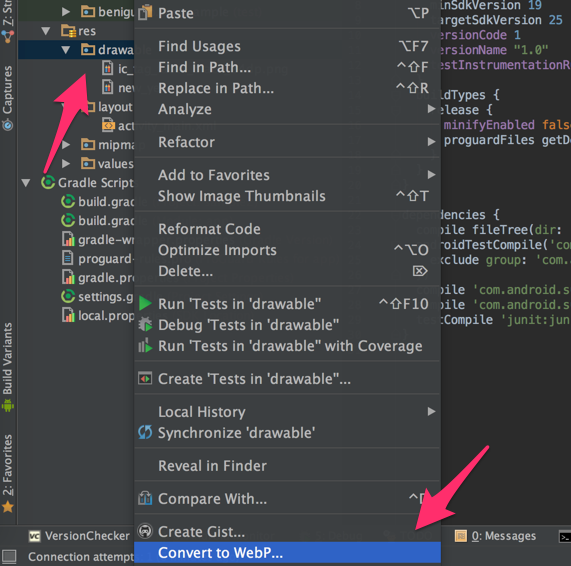Click the Synchronize 'drawable' refresh icon

pos(145,432)
